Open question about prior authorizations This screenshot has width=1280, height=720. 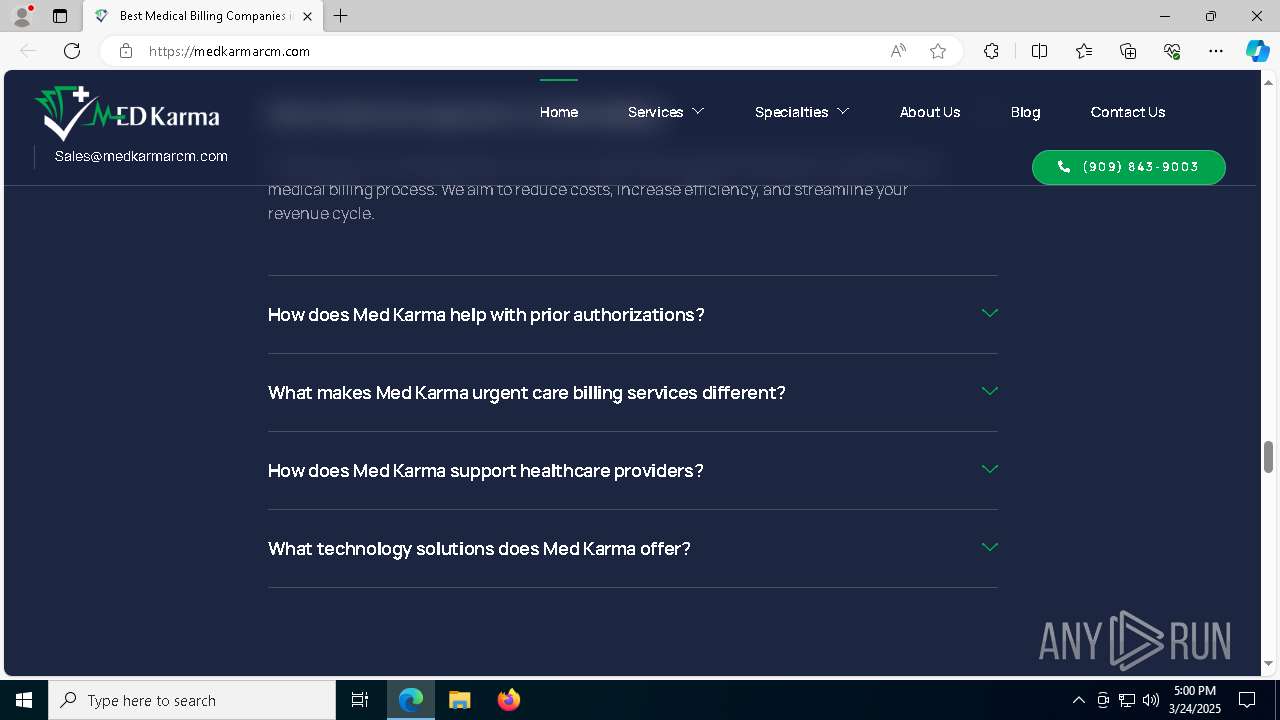point(486,314)
